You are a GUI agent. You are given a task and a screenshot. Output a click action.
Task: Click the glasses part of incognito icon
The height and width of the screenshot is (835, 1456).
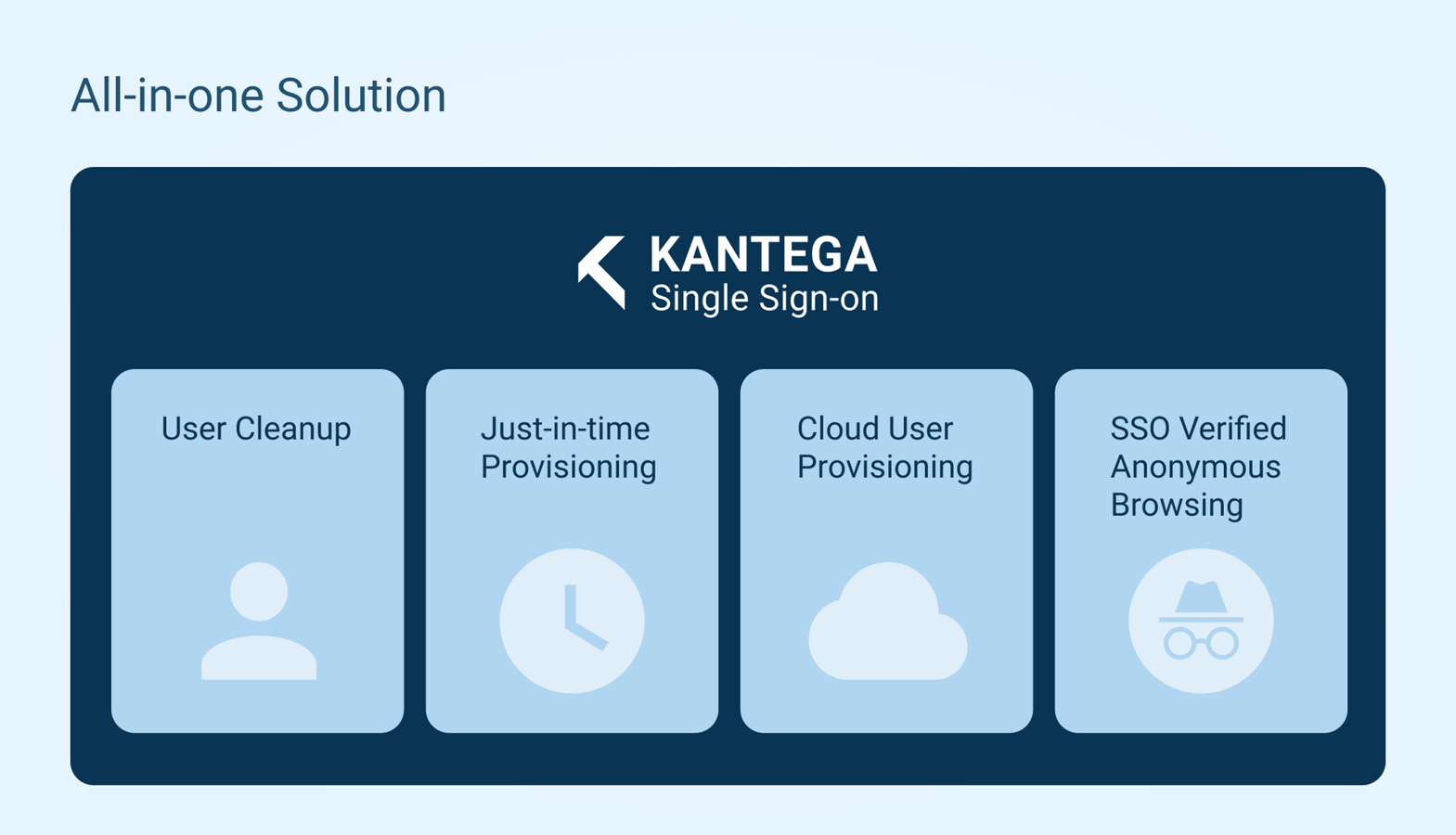coord(1201,643)
